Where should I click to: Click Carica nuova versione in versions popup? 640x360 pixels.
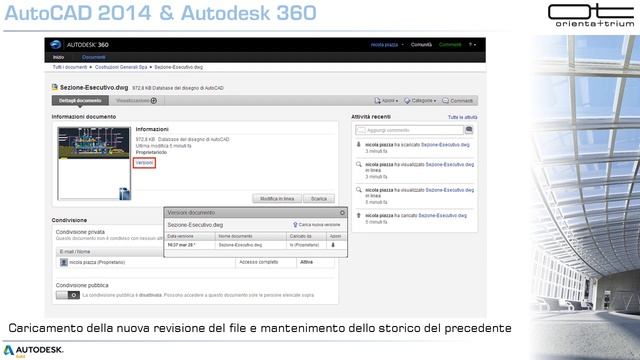click(x=316, y=225)
